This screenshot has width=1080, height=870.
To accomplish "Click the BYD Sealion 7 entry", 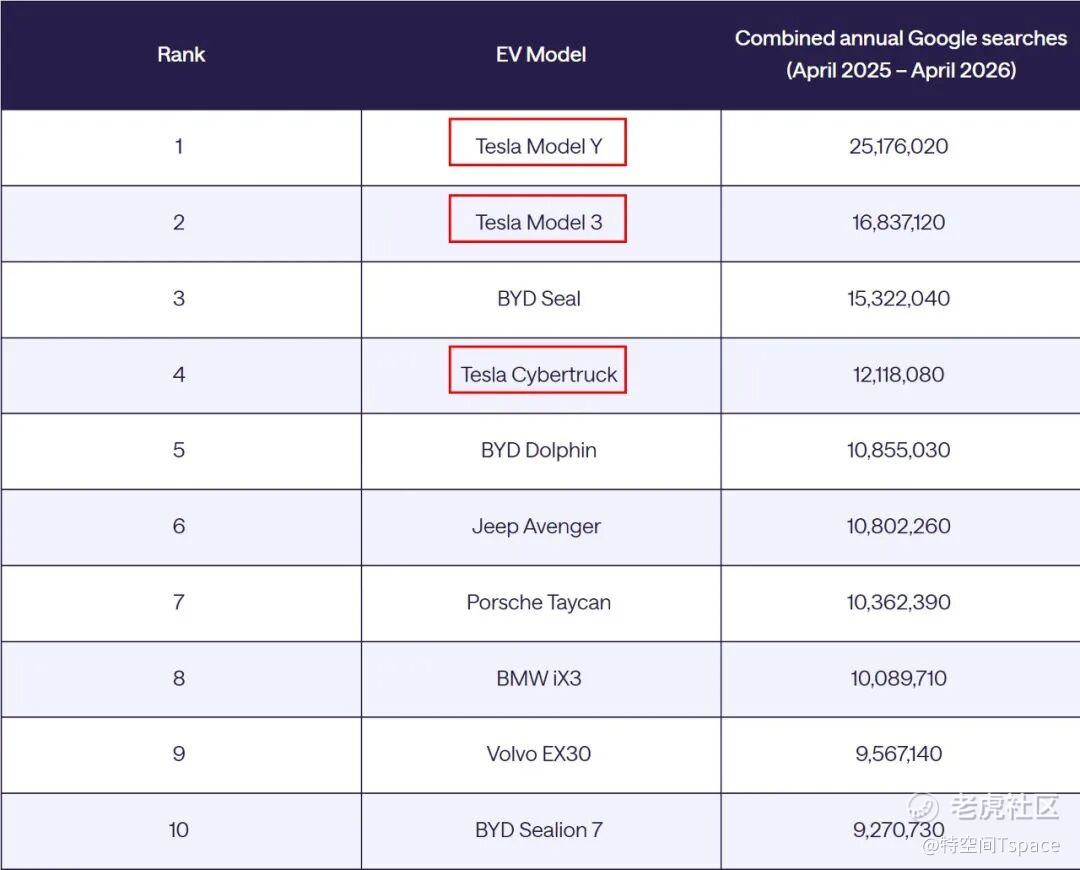I will [539, 830].
